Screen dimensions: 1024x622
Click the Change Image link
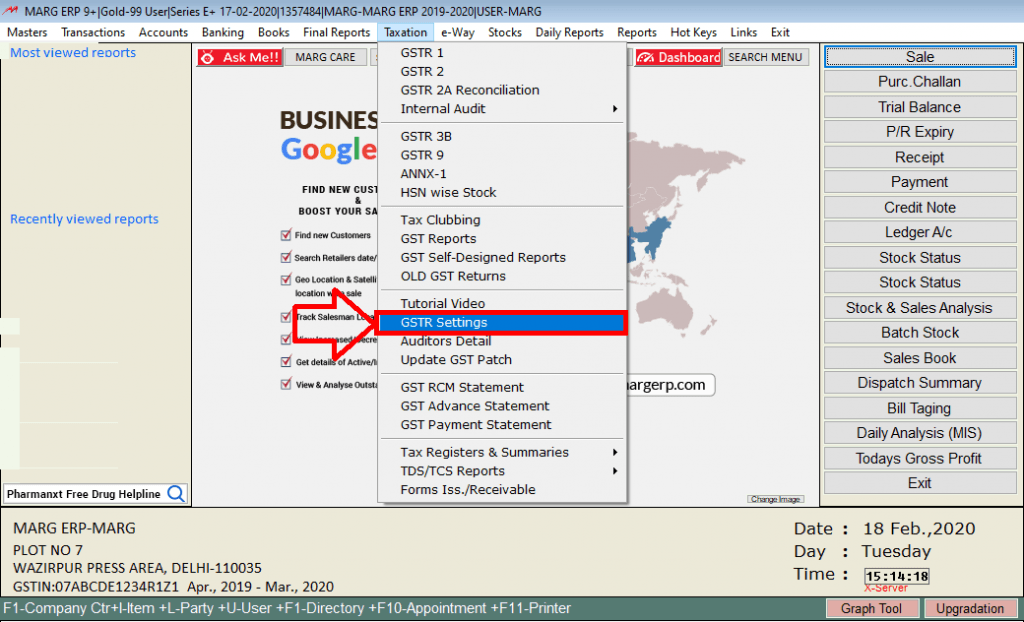[x=775, y=499]
